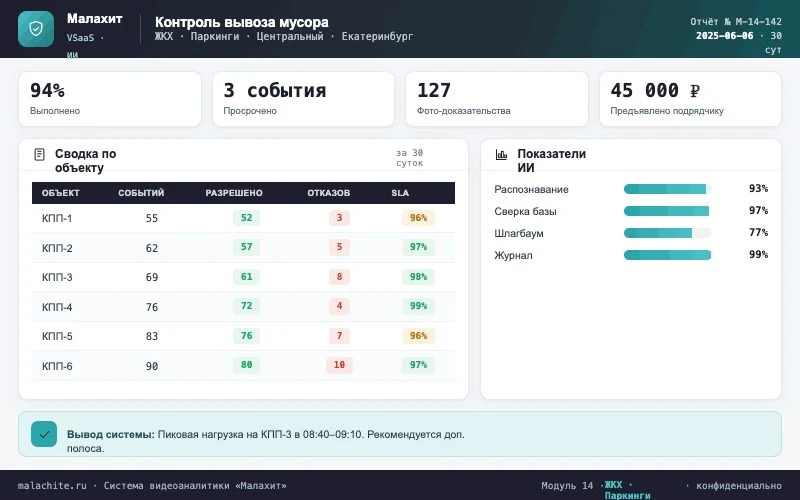Click the 99% value next to Журнал
The image size is (800, 500).
click(x=758, y=255)
